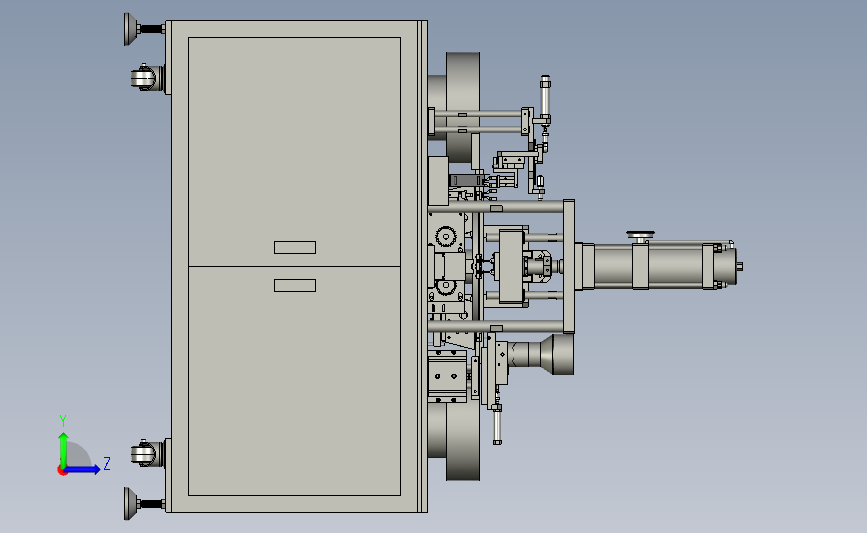The width and height of the screenshot is (867, 533).
Task: Select the upper gear wheel
Action: click(446, 237)
